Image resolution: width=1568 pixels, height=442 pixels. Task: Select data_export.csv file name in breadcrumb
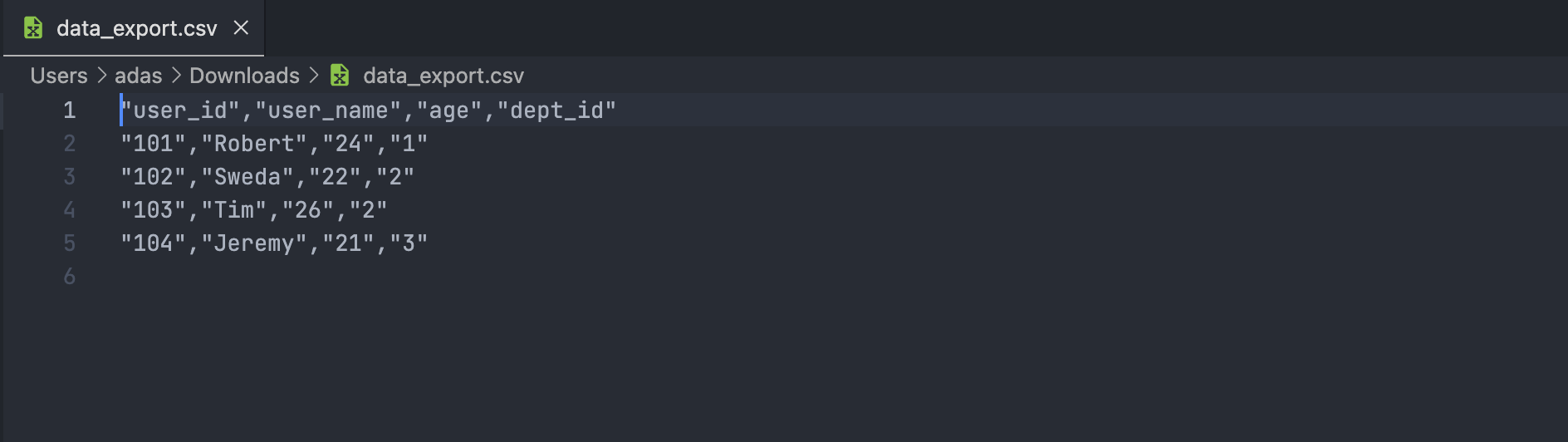pos(443,76)
